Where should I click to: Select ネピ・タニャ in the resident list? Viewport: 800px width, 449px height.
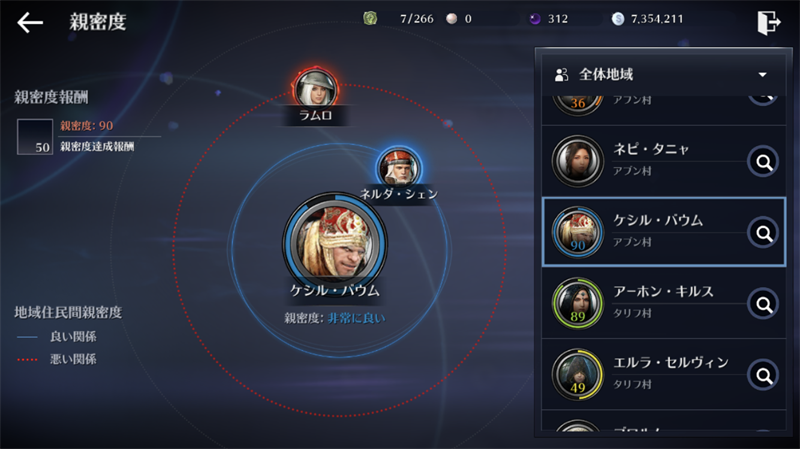(x=663, y=161)
